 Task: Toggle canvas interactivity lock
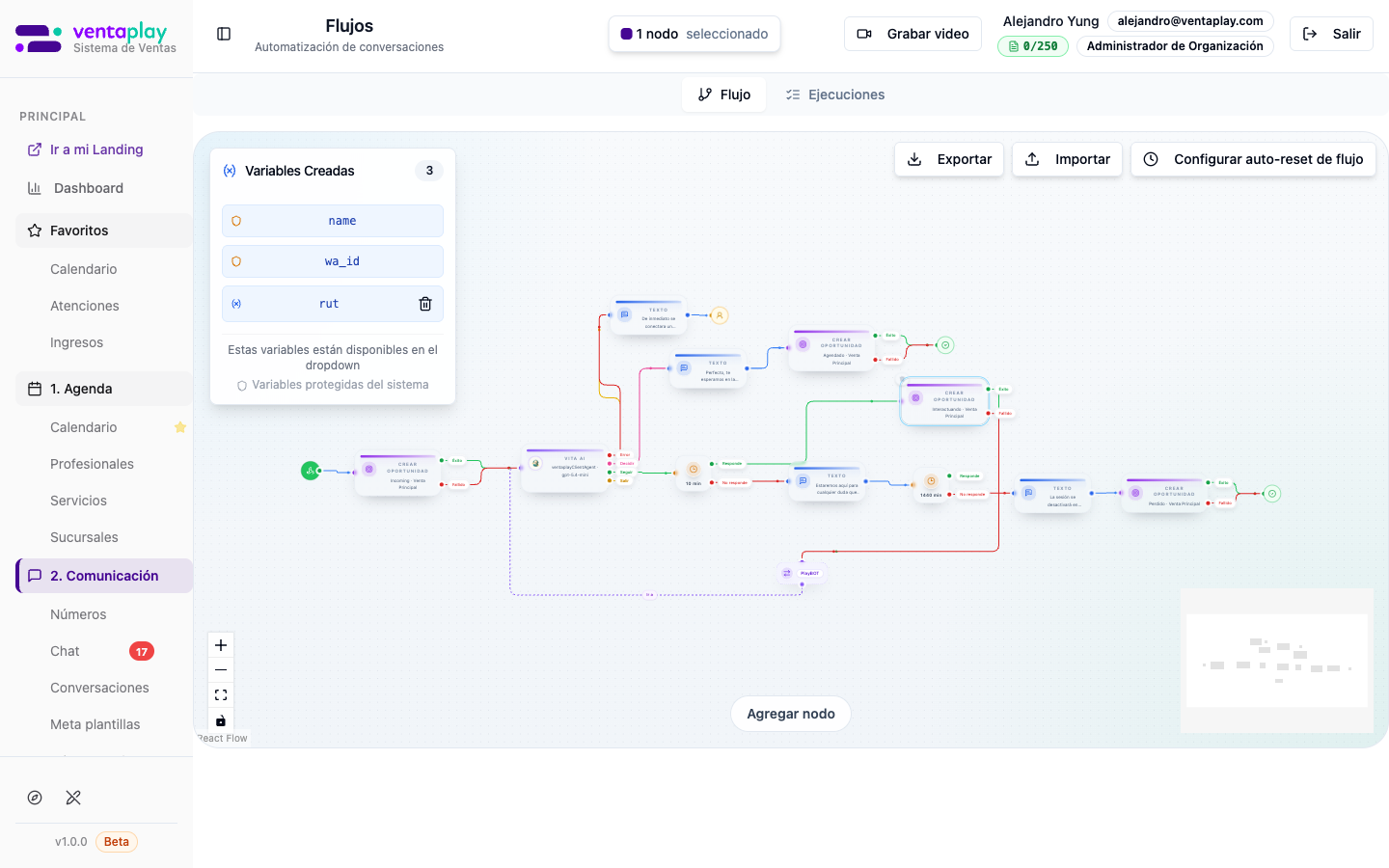221,720
